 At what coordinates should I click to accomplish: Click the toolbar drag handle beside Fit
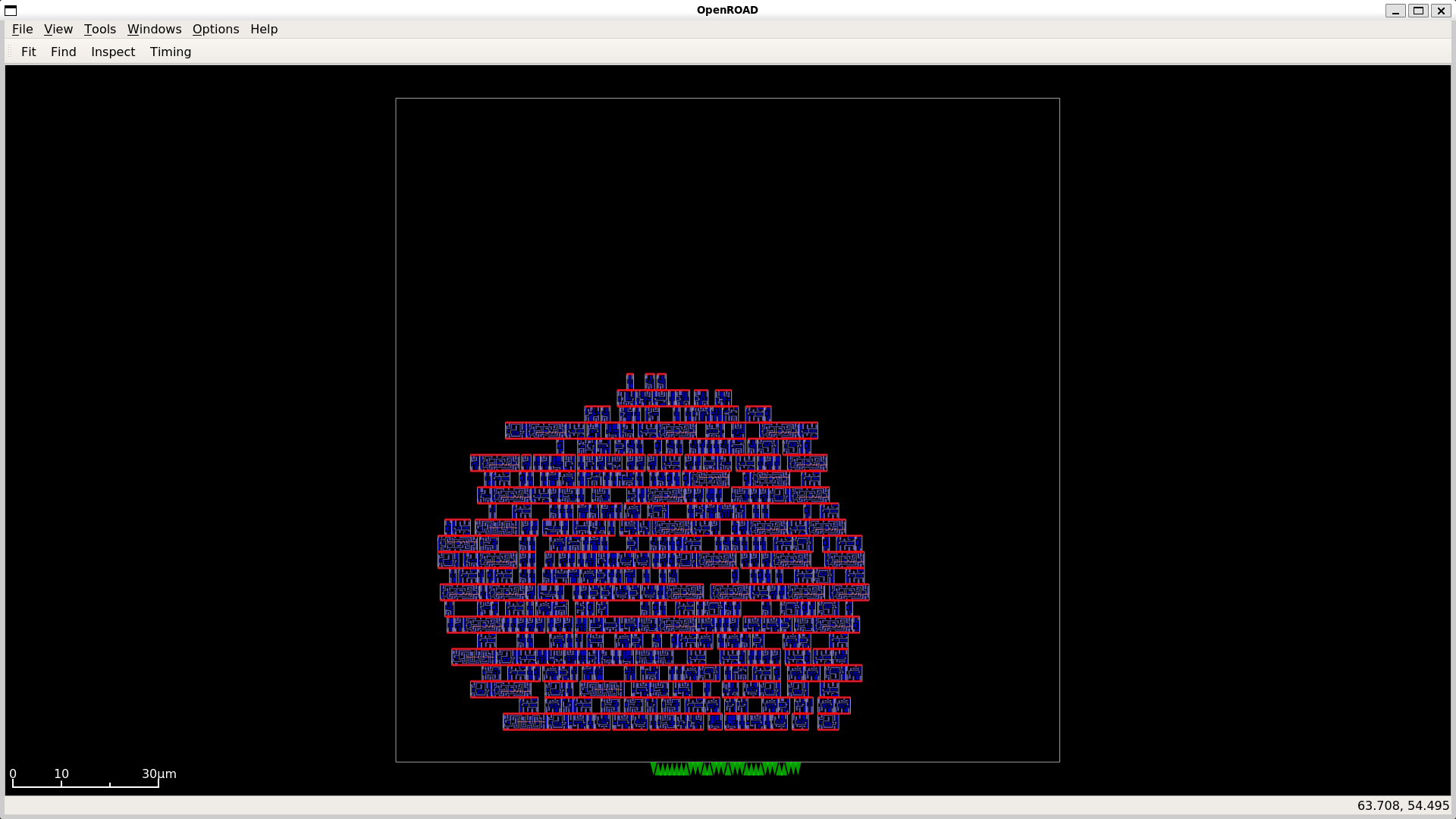[10, 52]
